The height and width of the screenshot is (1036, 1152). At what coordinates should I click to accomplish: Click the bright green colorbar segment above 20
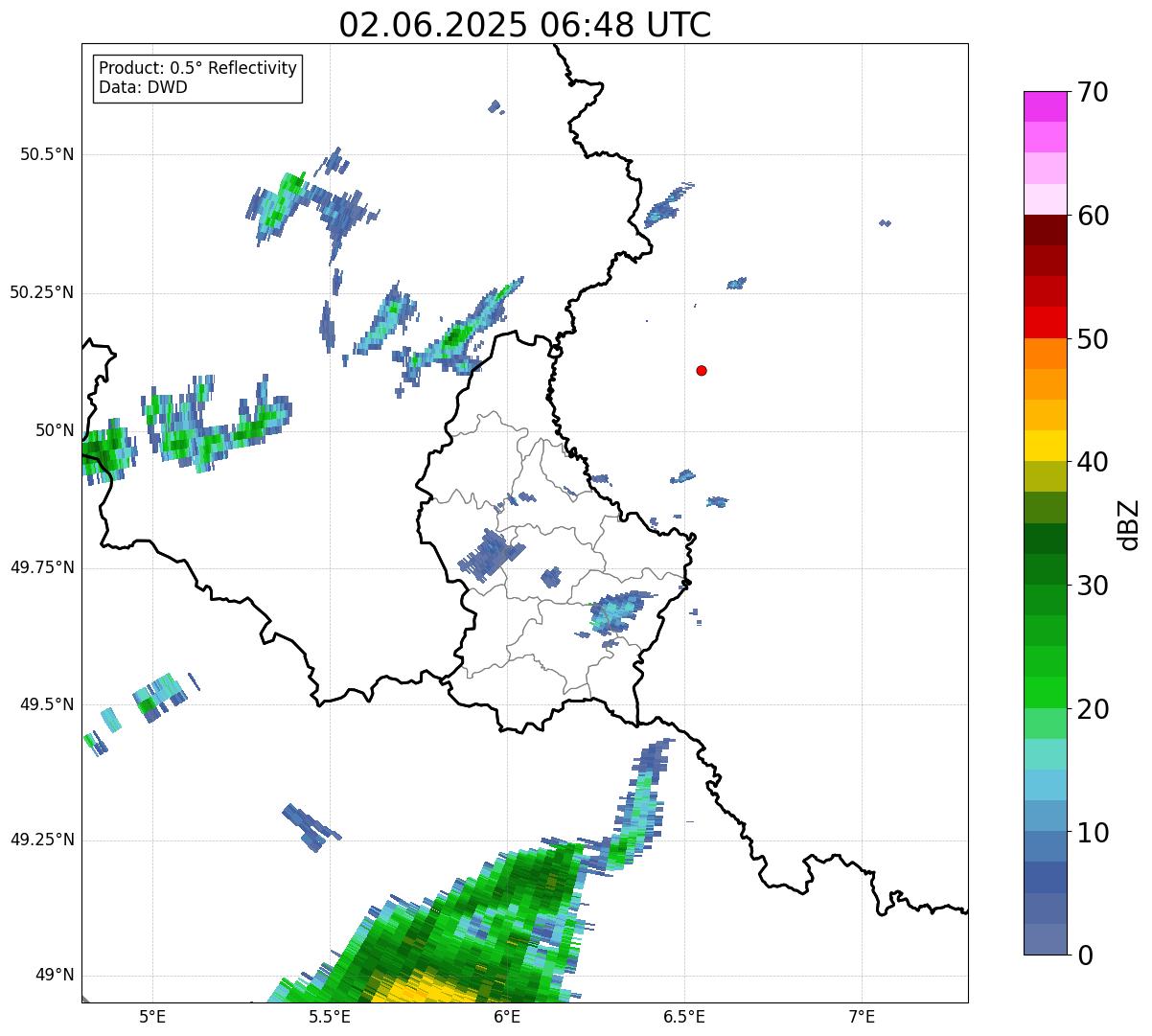pos(1046,693)
